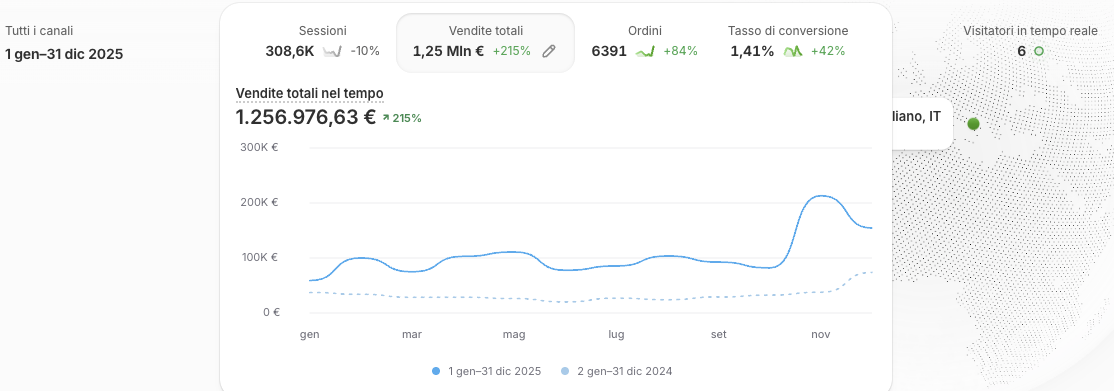Select the Vendite totali metric tab
Image resolution: width=1114 pixels, height=391 pixels.
[x=485, y=43]
